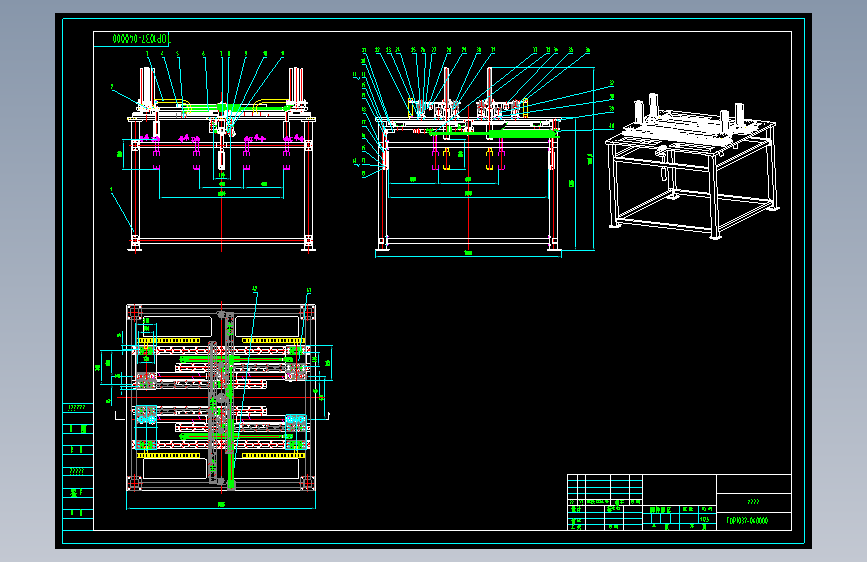Click the rotated drawing number text in the top-left box
The image size is (867, 562).
(x=140, y=39)
